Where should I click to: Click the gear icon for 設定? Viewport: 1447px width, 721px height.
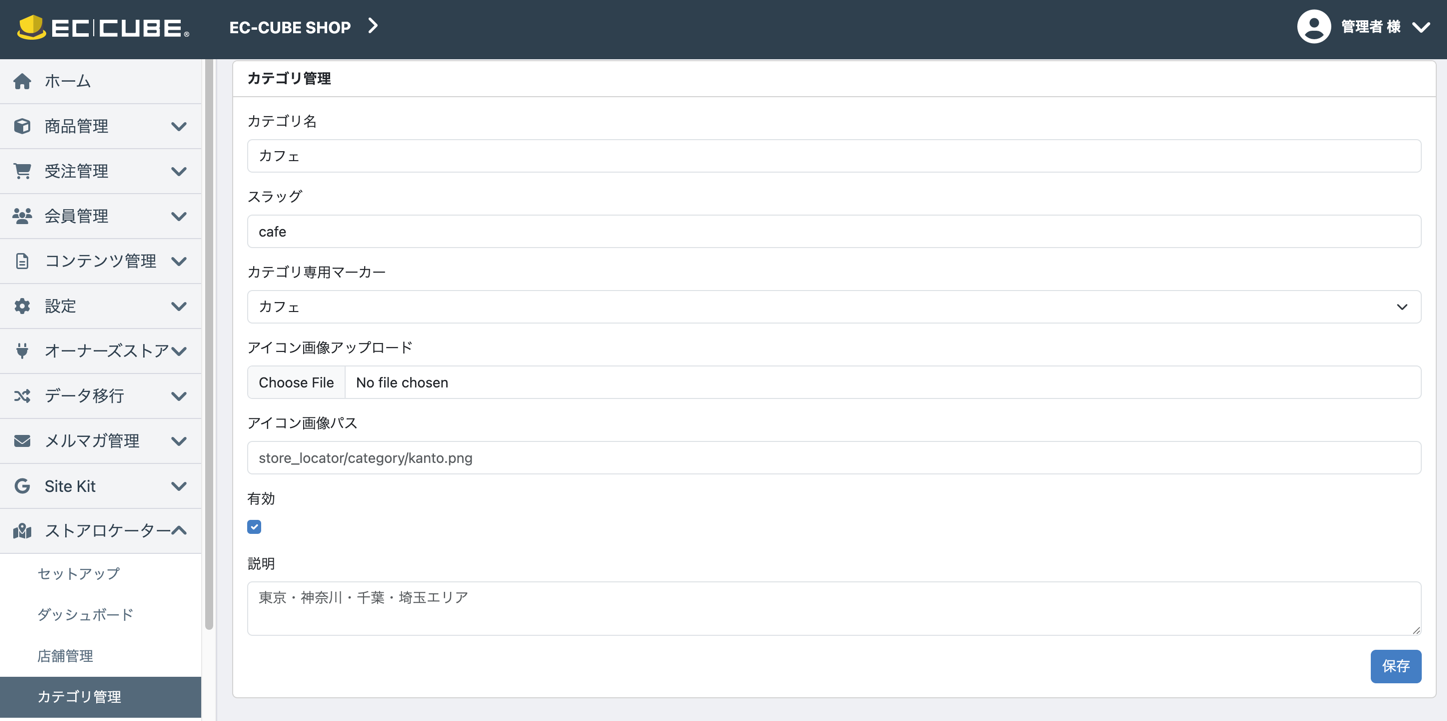[x=22, y=306]
